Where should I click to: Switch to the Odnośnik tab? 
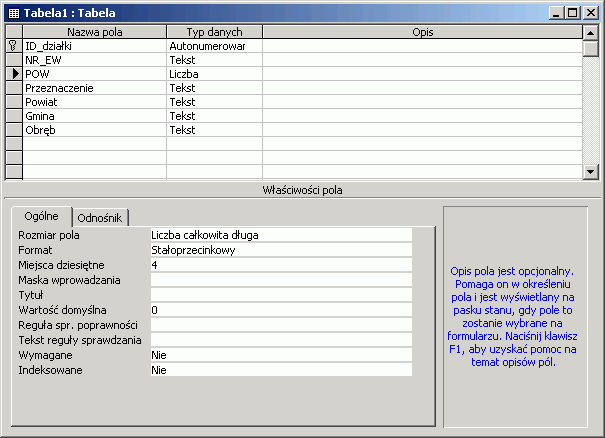(x=99, y=218)
